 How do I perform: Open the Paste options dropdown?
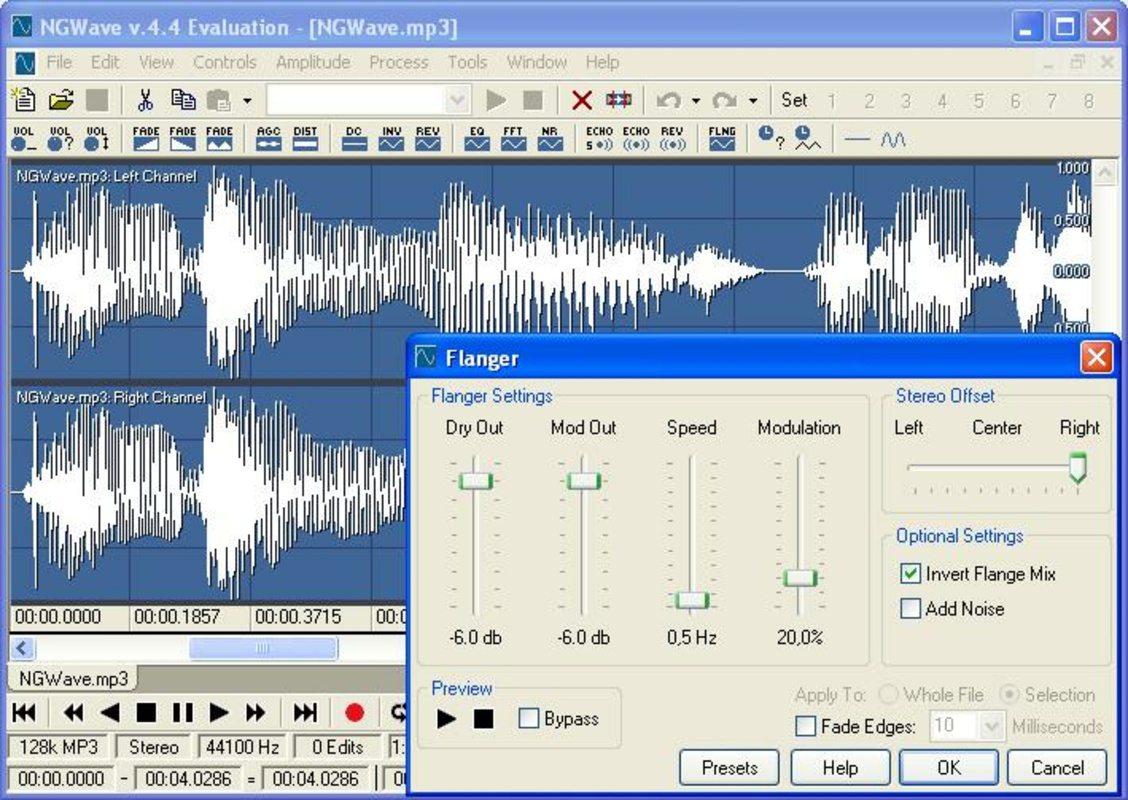[248, 99]
